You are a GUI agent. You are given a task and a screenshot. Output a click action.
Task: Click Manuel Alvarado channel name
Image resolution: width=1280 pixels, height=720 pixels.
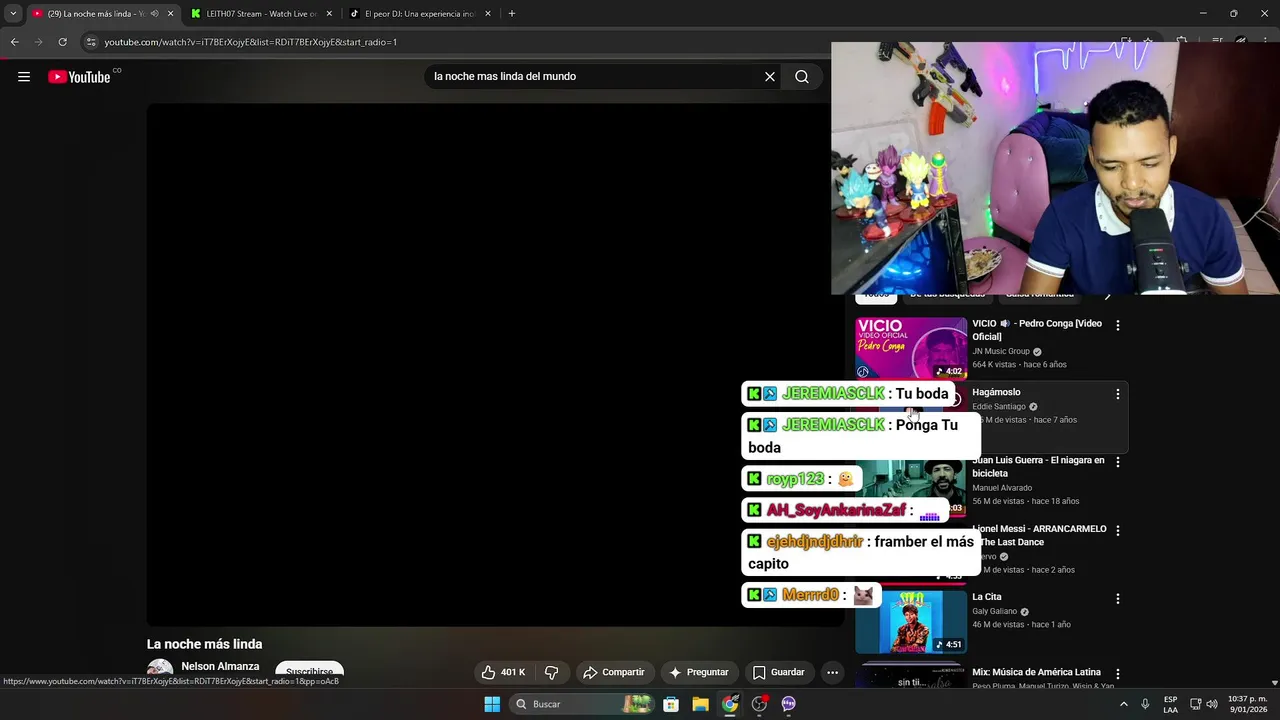1004,487
